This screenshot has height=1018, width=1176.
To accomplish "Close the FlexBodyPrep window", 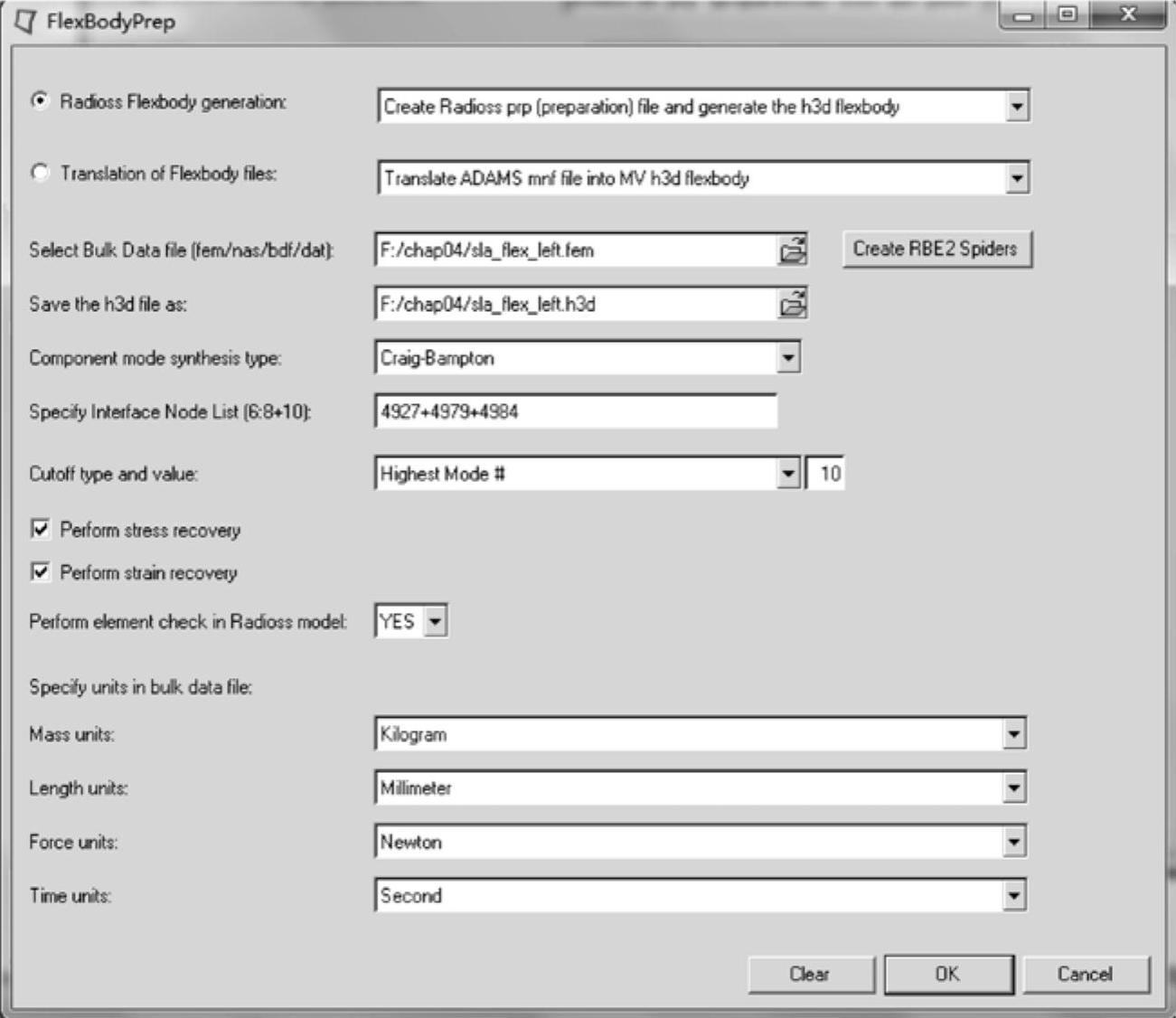I will tap(1127, 15).
